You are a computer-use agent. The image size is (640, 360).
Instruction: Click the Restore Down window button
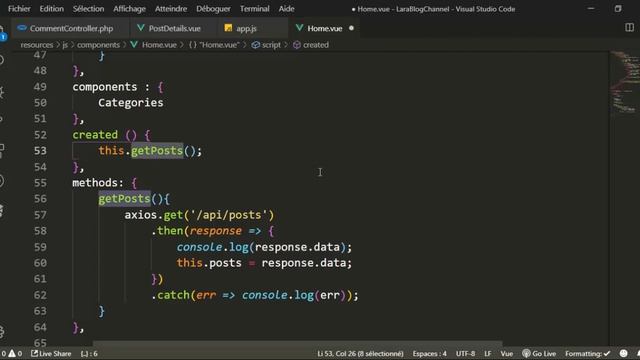(x=618, y=9)
